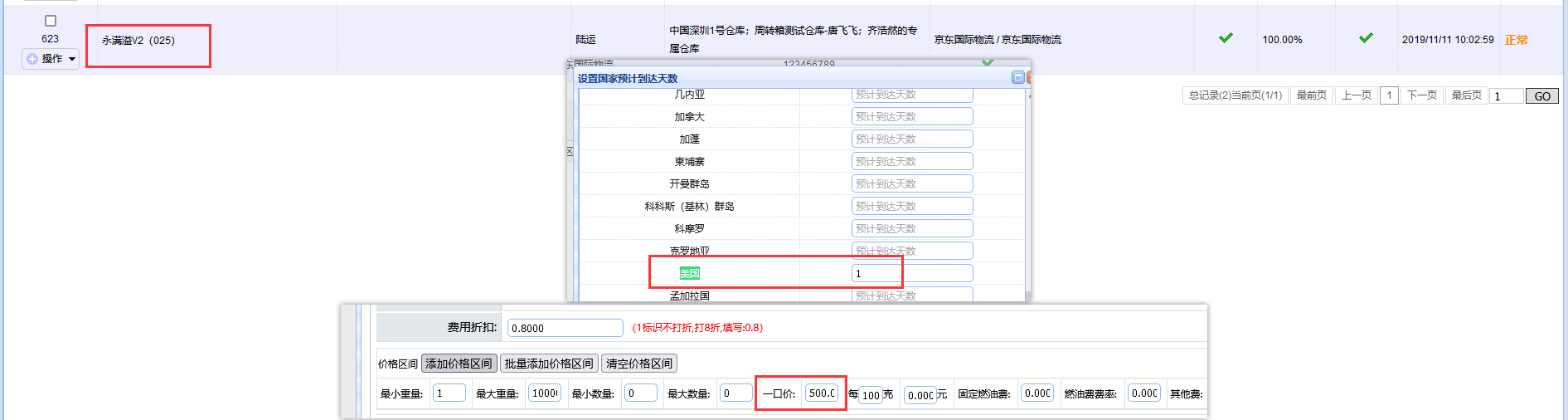Open the 操作 dropdown for row 623
Image resolution: width=1568 pixels, height=420 pixels.
pyautogui.click(x=51, y=59)
